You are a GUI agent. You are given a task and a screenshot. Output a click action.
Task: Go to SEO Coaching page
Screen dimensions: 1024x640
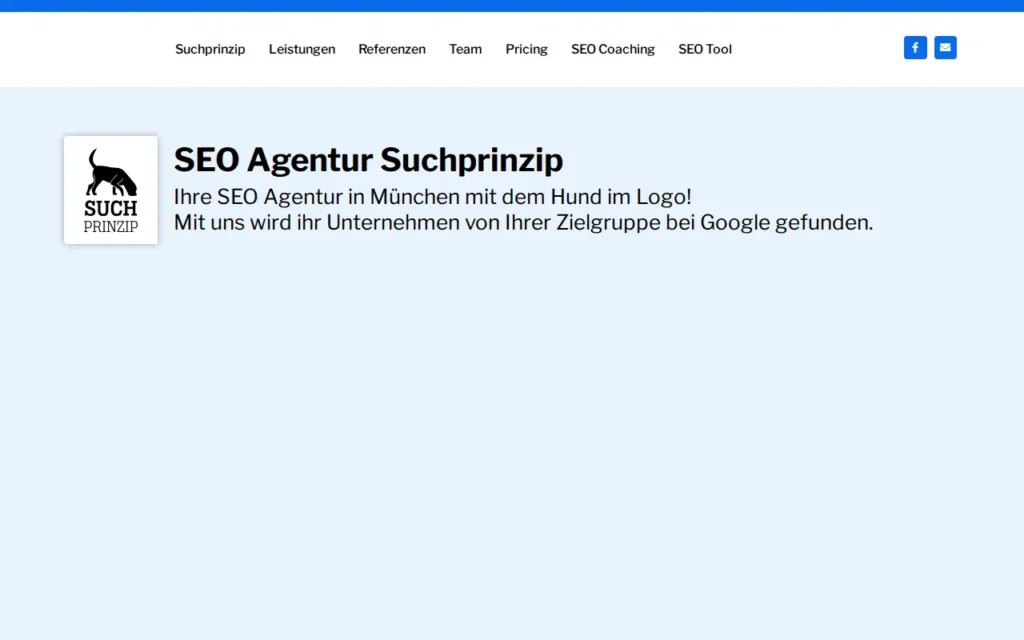coord(613,50)
